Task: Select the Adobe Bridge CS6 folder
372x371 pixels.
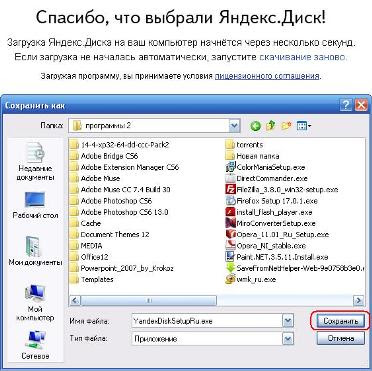Action: coord(104,156)
